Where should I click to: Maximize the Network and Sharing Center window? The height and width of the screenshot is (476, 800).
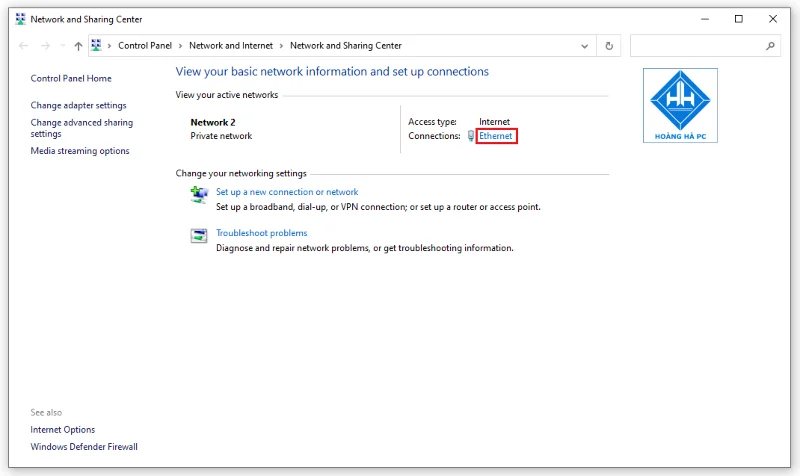(x=739, y=19)
